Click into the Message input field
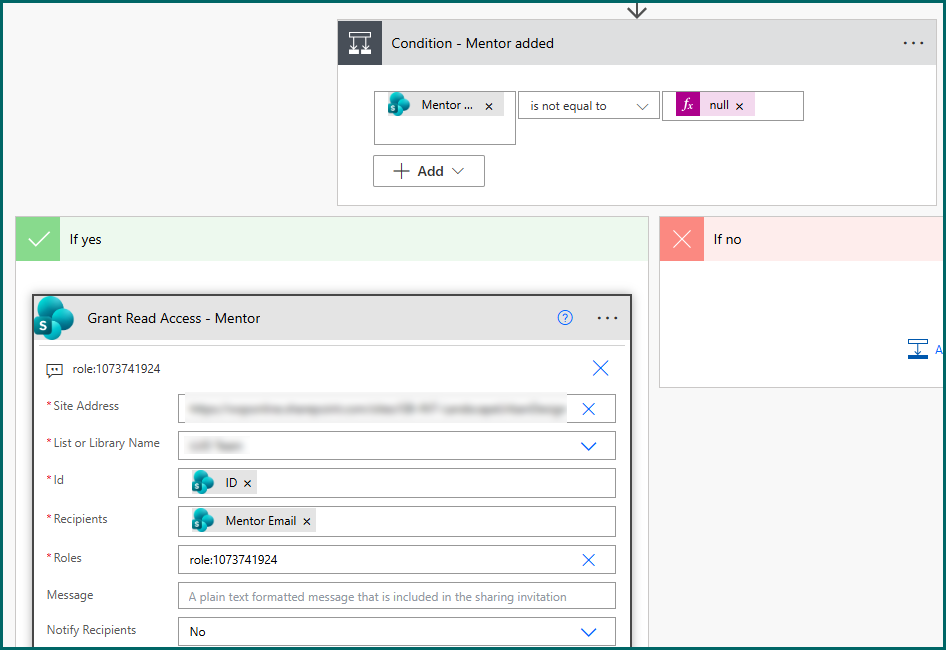Image resolution: width=946 pixels, height=650 pixels. pyautogui.click(x=396, y=596)
